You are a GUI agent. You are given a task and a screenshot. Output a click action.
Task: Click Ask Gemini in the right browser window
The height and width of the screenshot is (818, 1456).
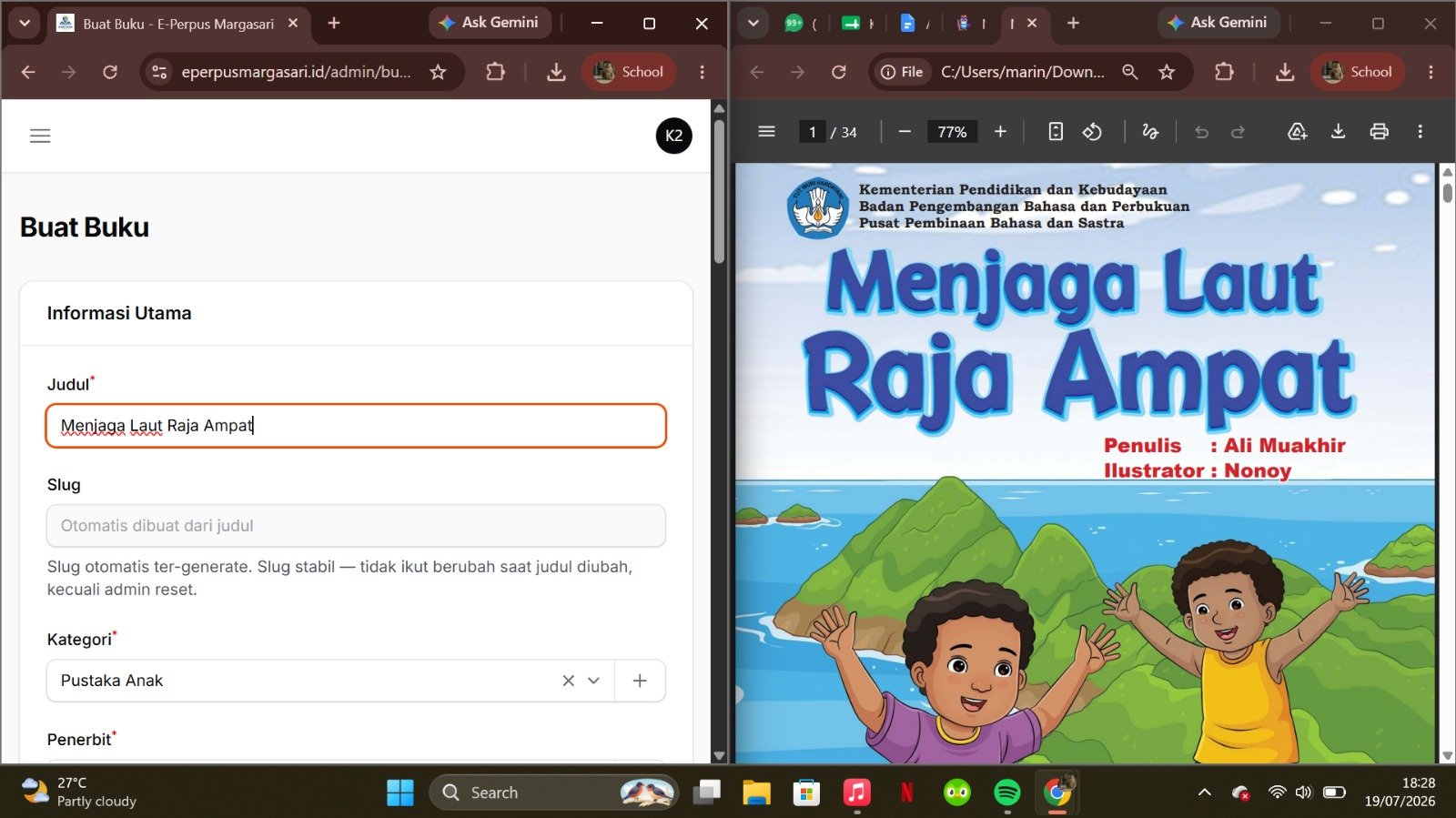(x=1218, y=23)
